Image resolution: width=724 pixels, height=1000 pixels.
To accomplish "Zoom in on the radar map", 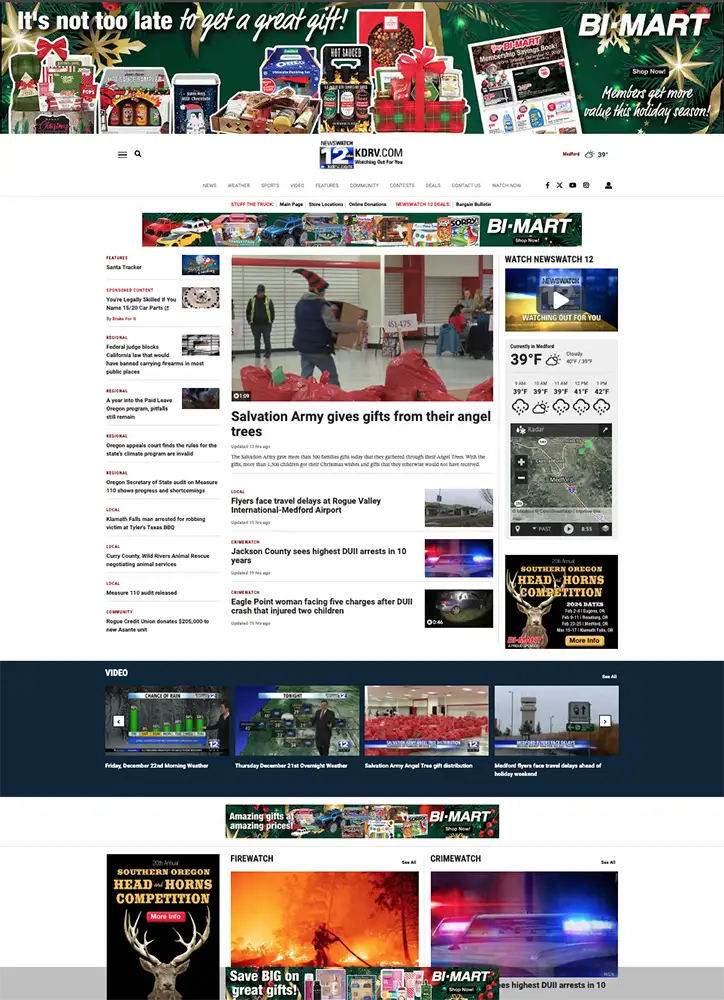I will pyautogui.click(x=521, y=462).
